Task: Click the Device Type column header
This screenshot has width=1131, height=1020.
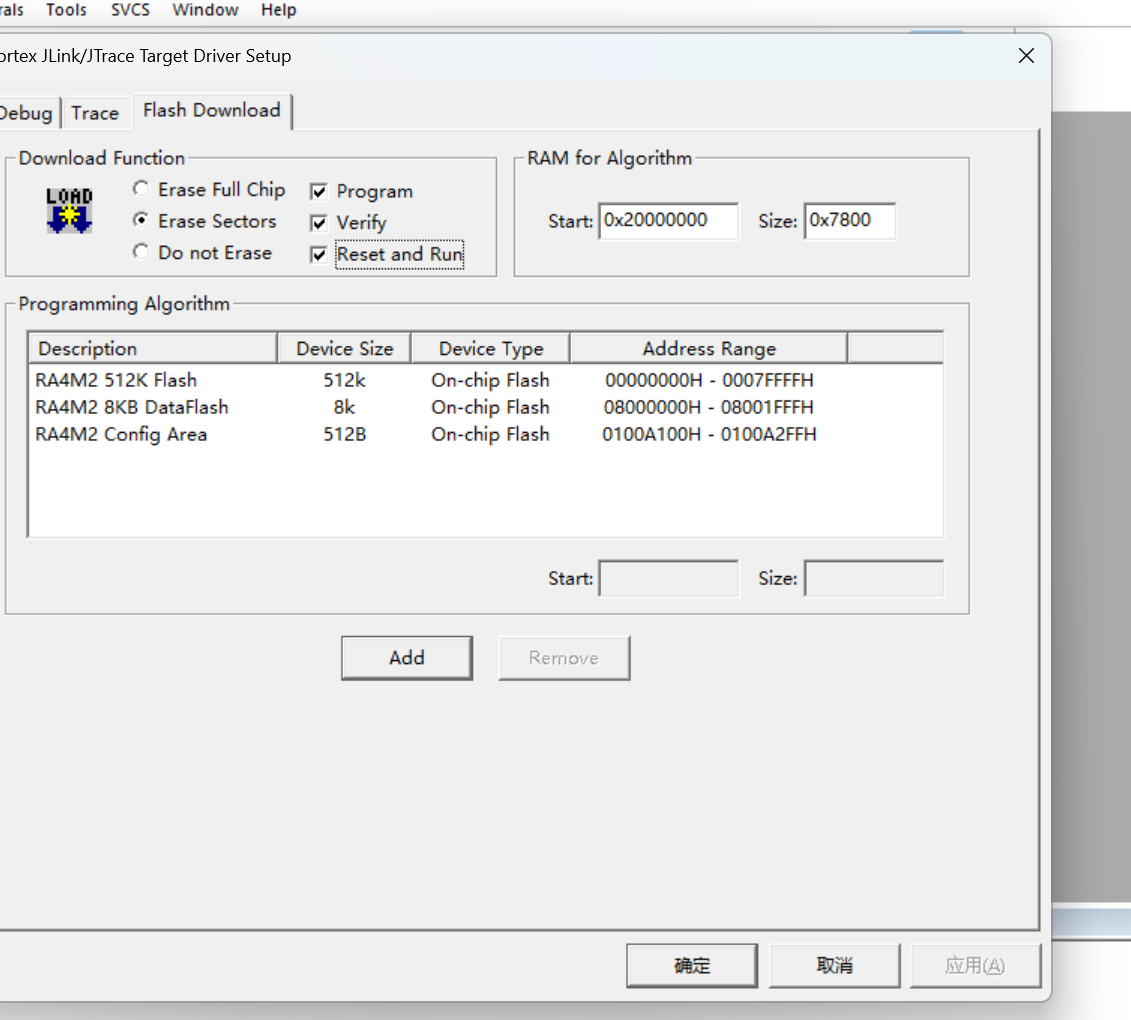Action: pos(490,348)
